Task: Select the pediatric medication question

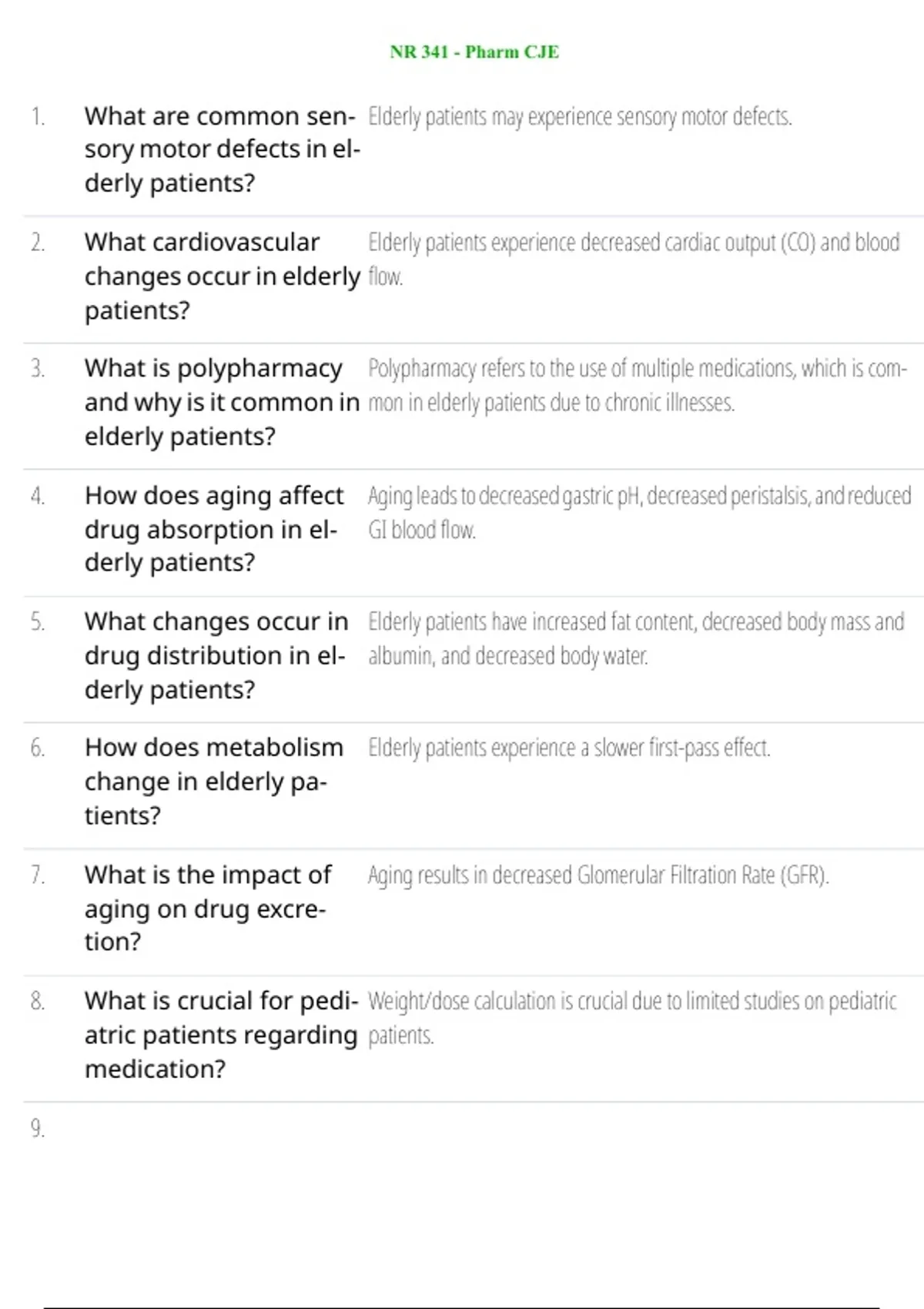Action: [x=221, y=1034]
